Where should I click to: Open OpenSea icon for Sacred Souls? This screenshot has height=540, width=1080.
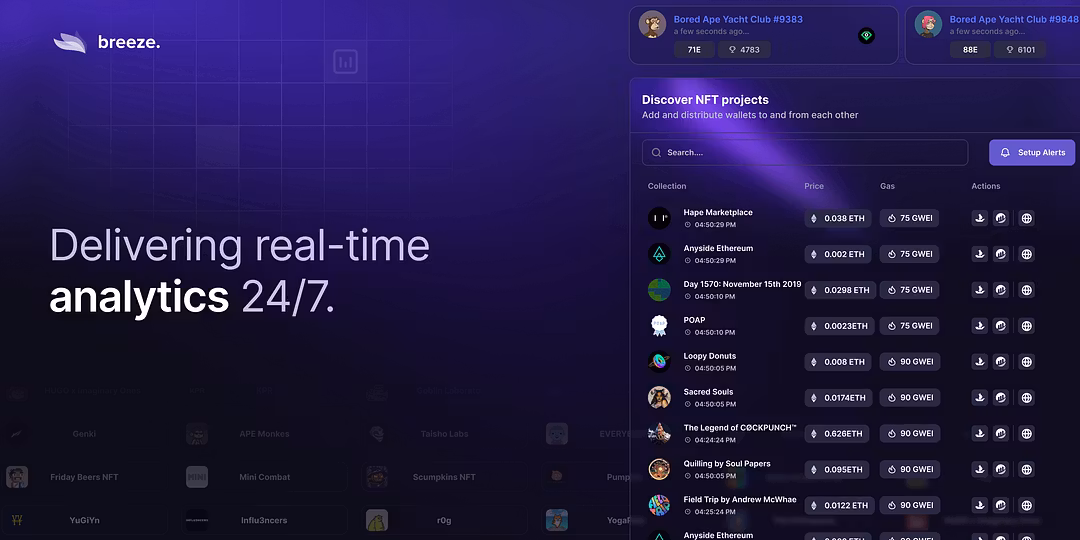pos(979,397)
